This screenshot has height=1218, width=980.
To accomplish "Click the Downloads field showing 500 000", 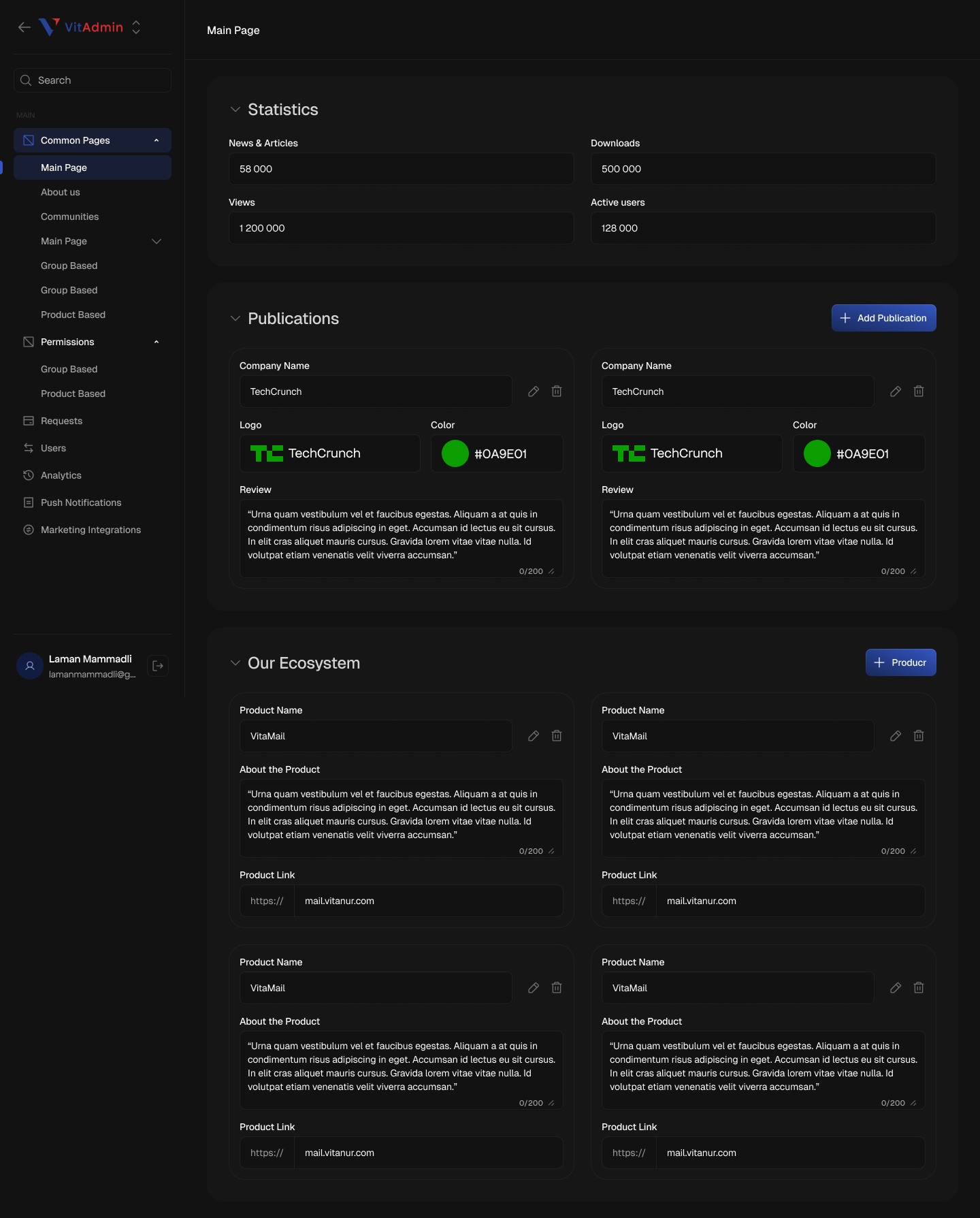I will click(764, 169).
